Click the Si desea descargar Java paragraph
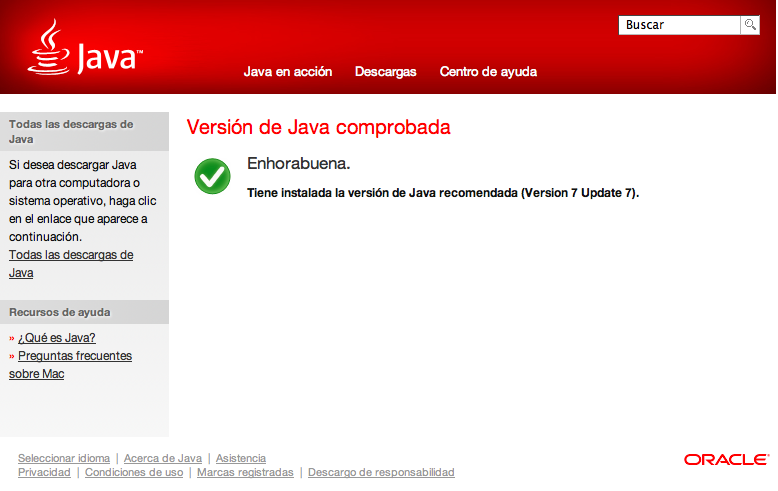This screenshot has width=778, height=491. pos(82,201)
